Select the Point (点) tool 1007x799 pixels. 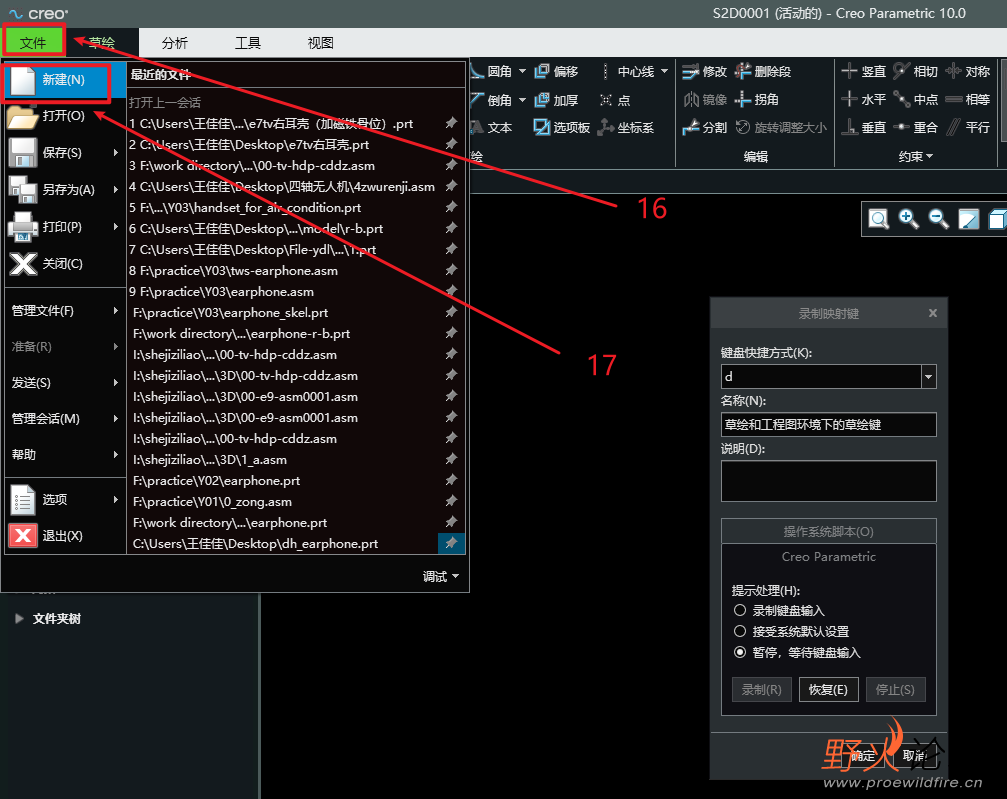[x=615, y=100]
